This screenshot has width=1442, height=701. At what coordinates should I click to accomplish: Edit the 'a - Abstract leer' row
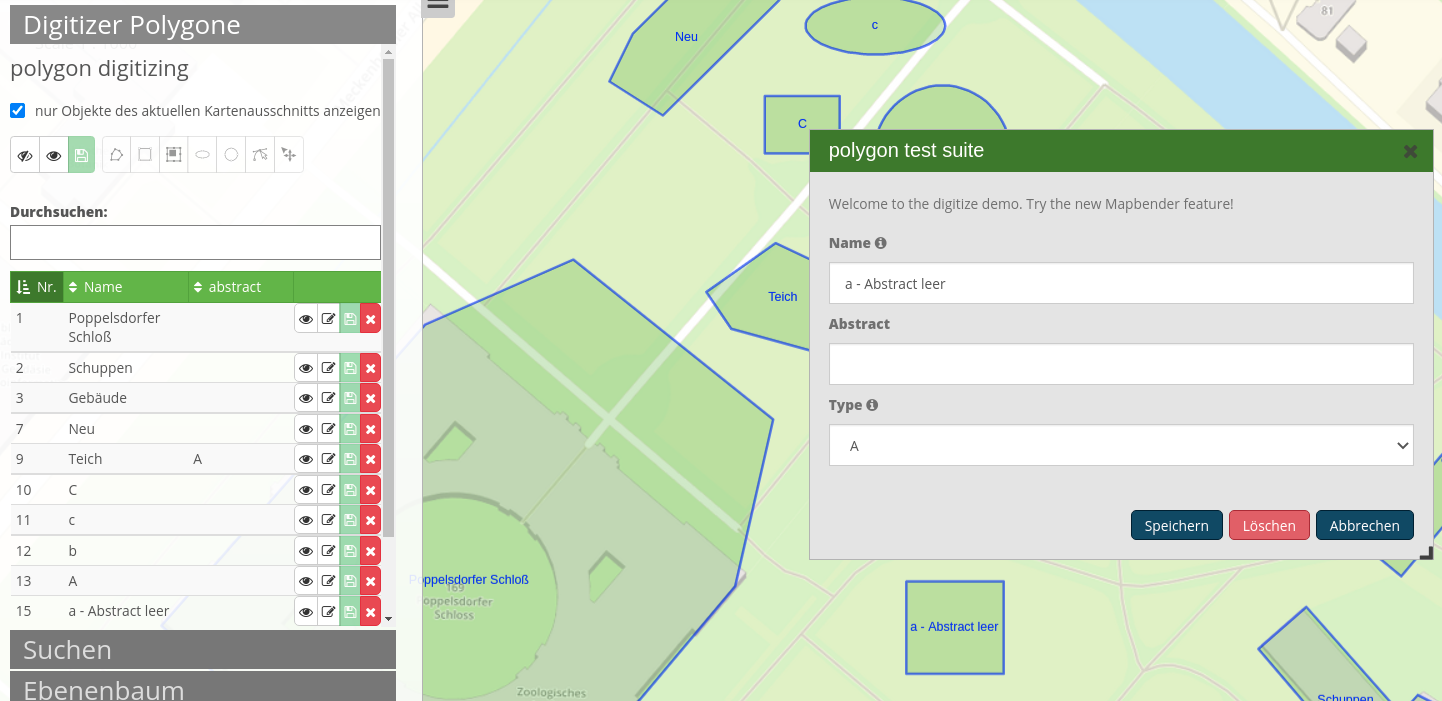[x=328, y=612]
